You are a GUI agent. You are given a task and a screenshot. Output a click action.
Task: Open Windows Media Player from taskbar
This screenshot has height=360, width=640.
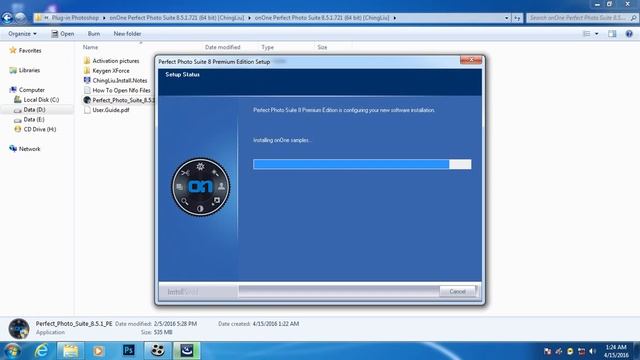pyautogui.click(x=98, y=351)
